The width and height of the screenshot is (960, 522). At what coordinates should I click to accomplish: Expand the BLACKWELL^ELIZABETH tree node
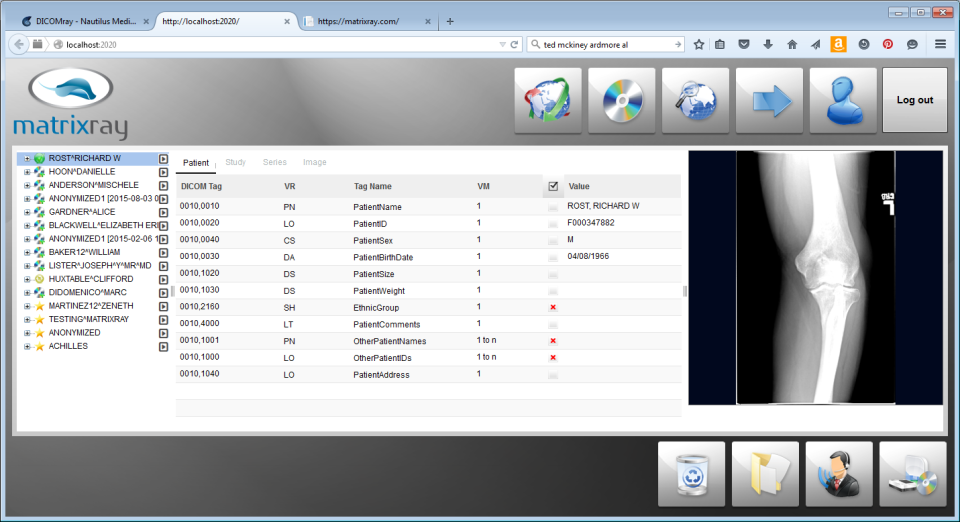point(27,226)
